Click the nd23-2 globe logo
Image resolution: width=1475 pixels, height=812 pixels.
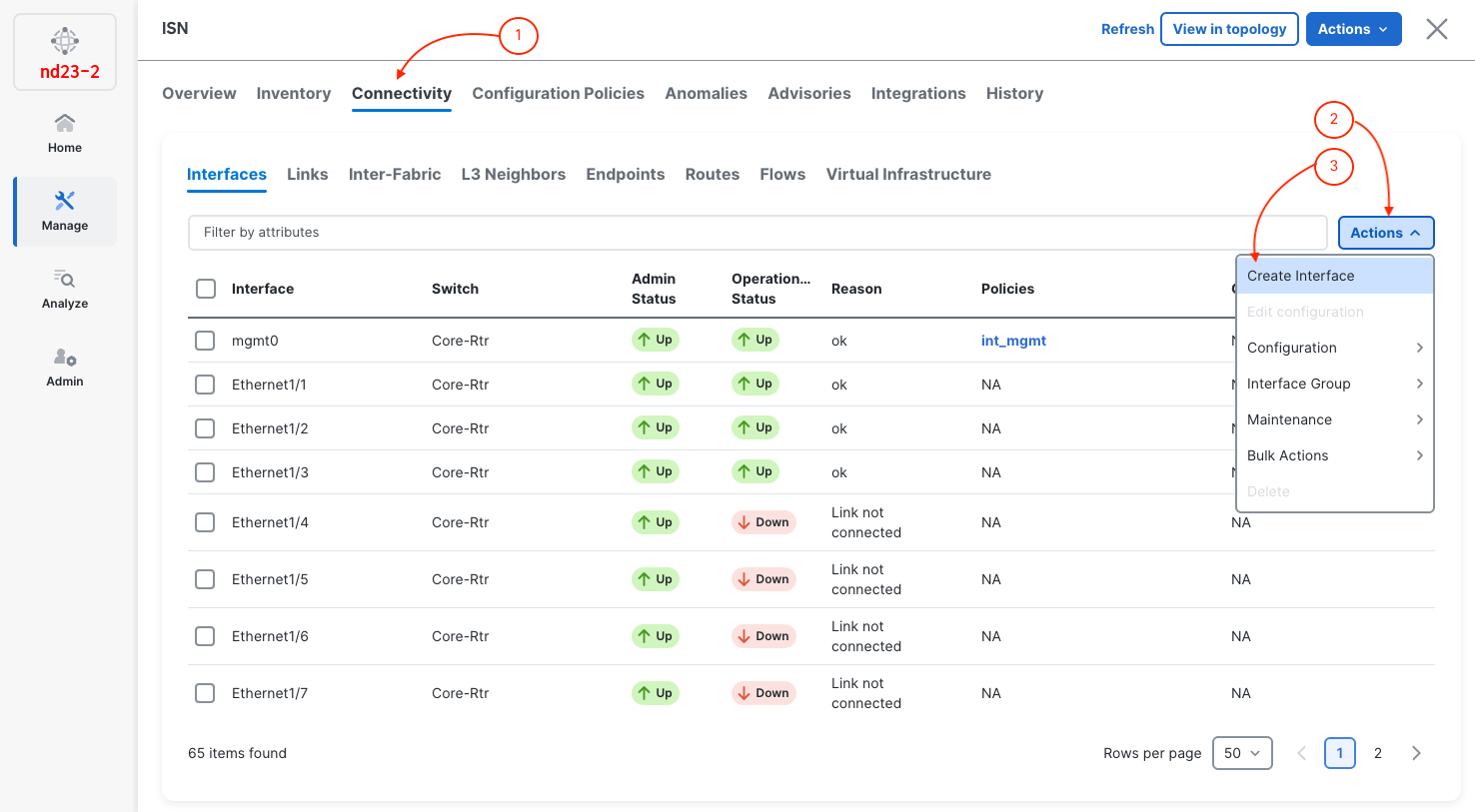(65, 41)
